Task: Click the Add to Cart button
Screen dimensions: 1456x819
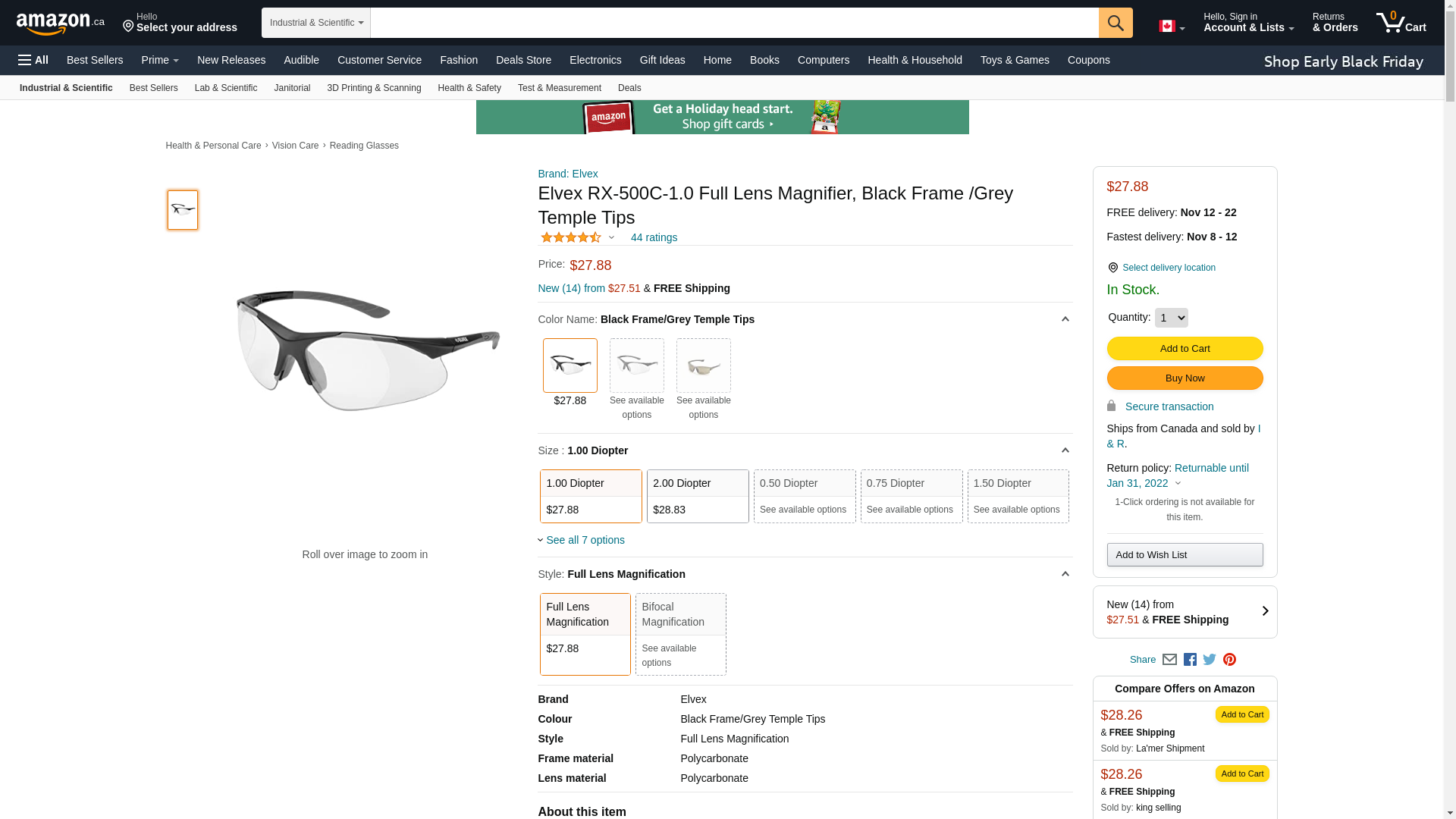Action: (x=1185, y=349)
